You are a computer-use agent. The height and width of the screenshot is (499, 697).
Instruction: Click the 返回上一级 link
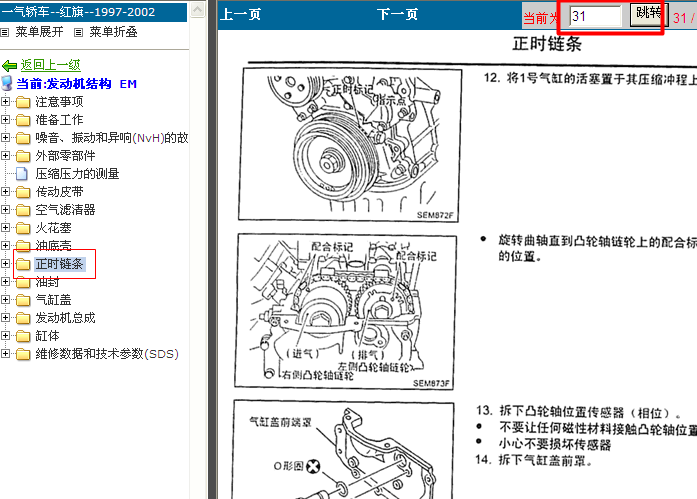click(x=51, y=65)
